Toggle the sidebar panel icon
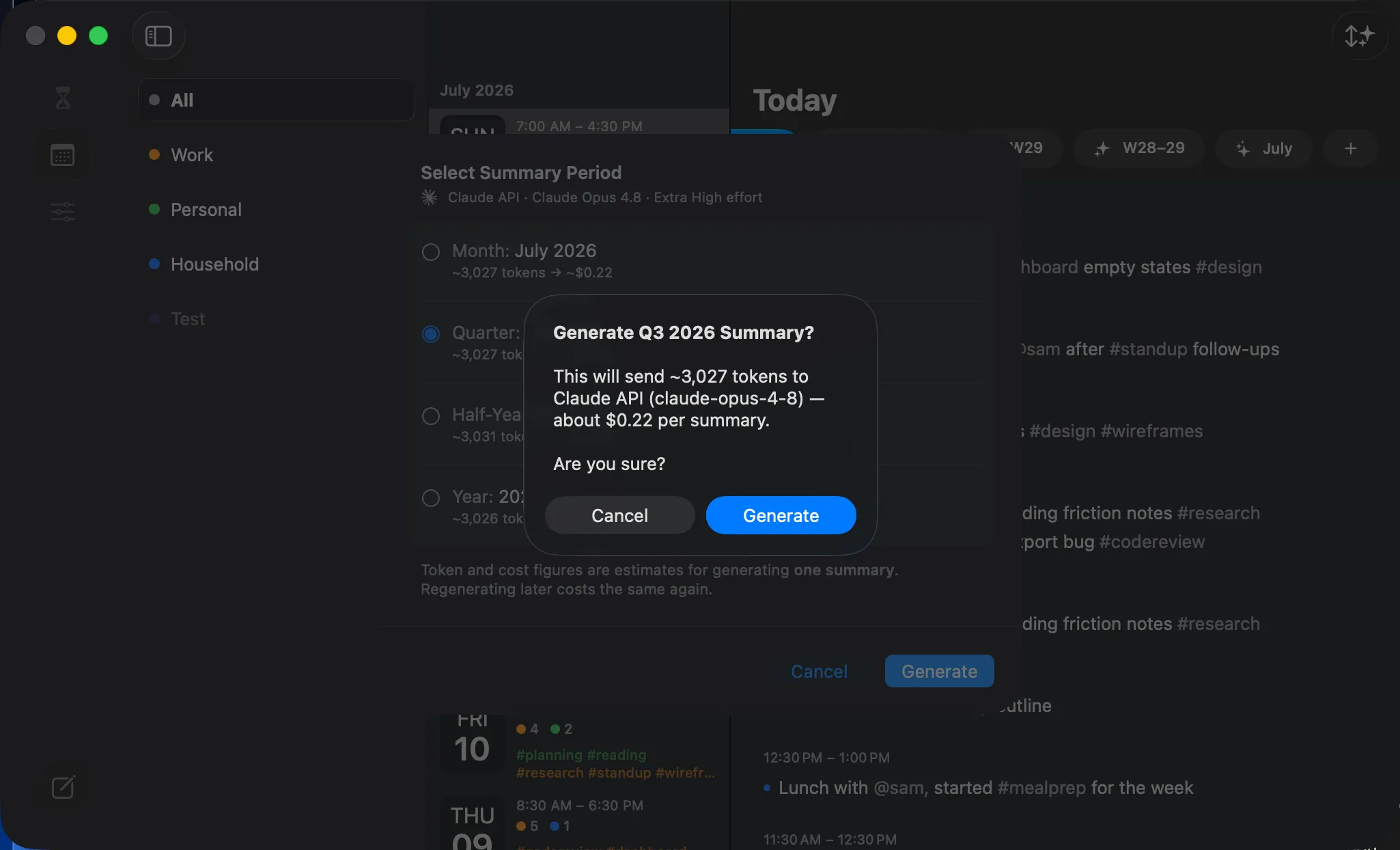The image size is (1400, 850). [158, 36]
